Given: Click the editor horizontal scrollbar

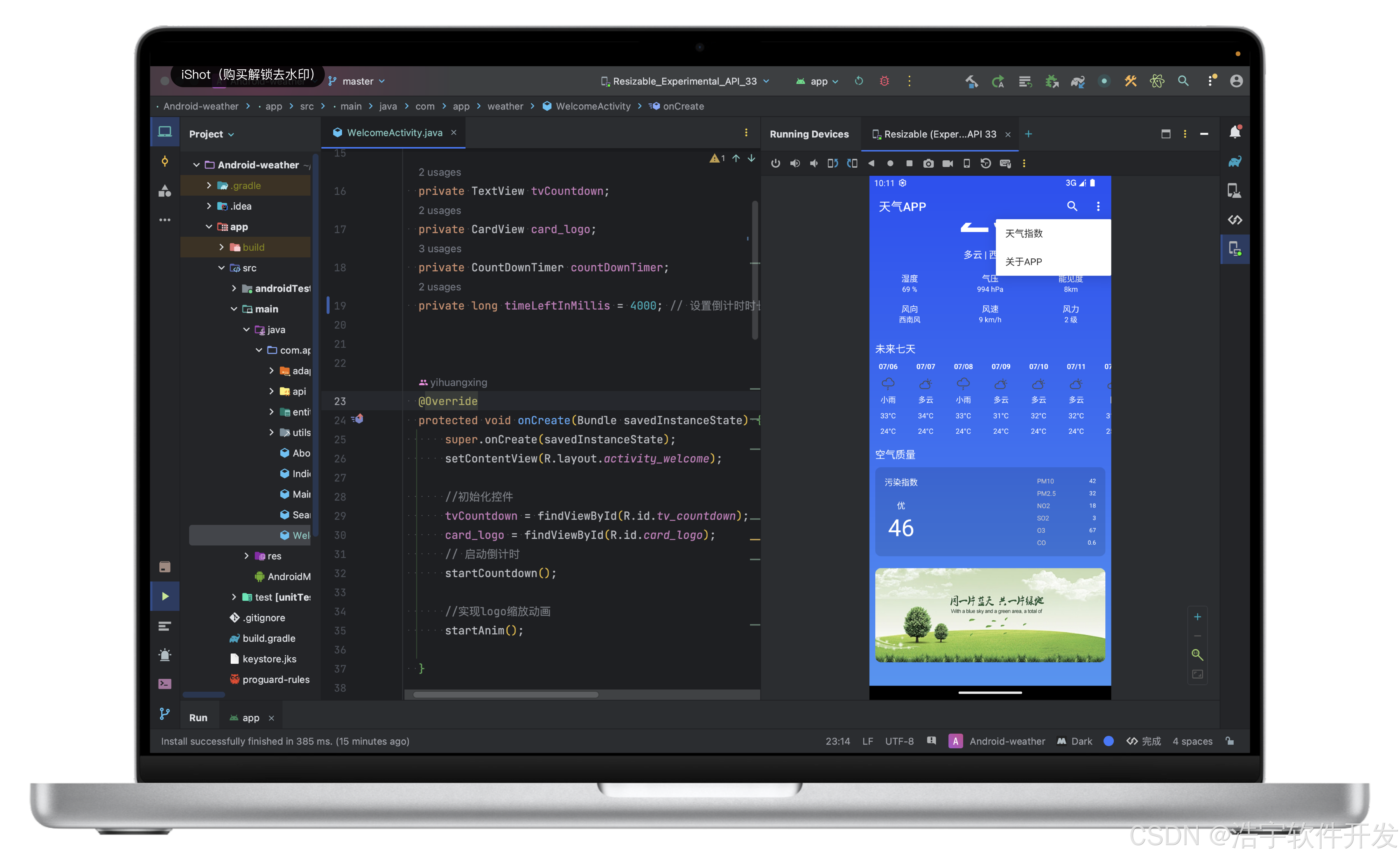Looking at the screenshot, I should [506, 694].
